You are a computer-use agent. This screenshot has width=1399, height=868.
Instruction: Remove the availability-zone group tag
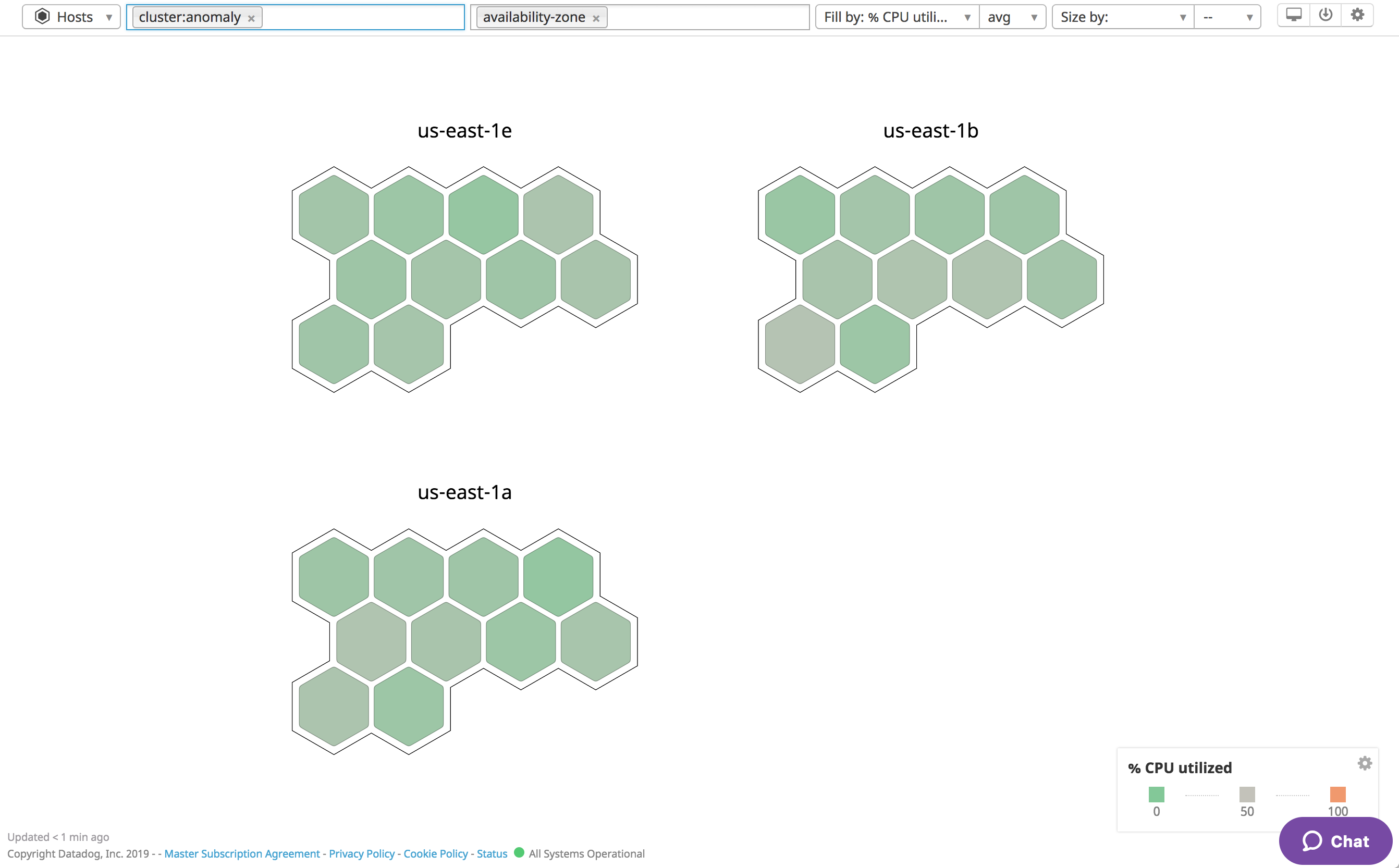pyautogui.click(x=596, y=18)
